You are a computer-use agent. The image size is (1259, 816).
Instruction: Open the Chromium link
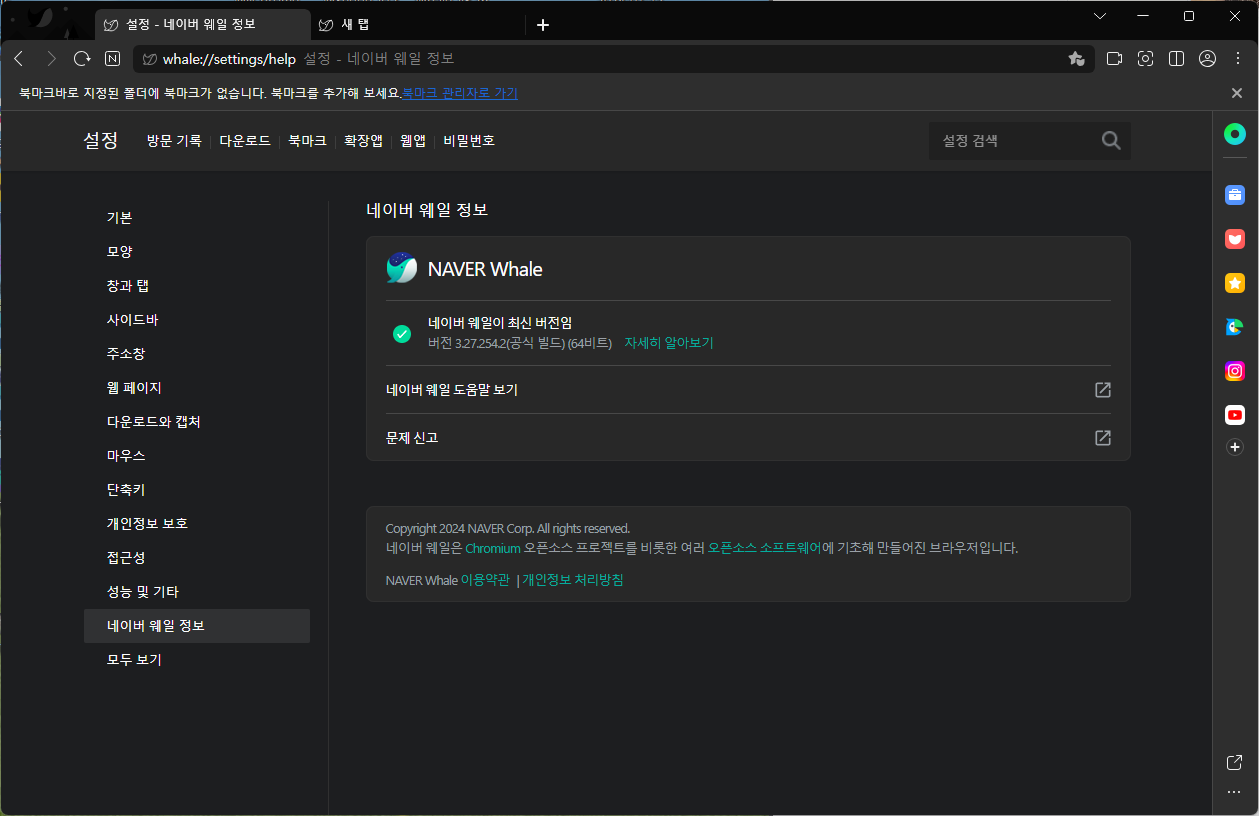click(x=493, y=548)
